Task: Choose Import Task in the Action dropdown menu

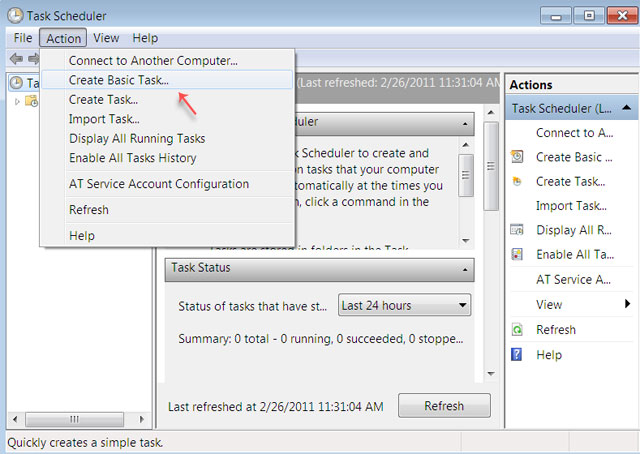Action: (167, 119)
